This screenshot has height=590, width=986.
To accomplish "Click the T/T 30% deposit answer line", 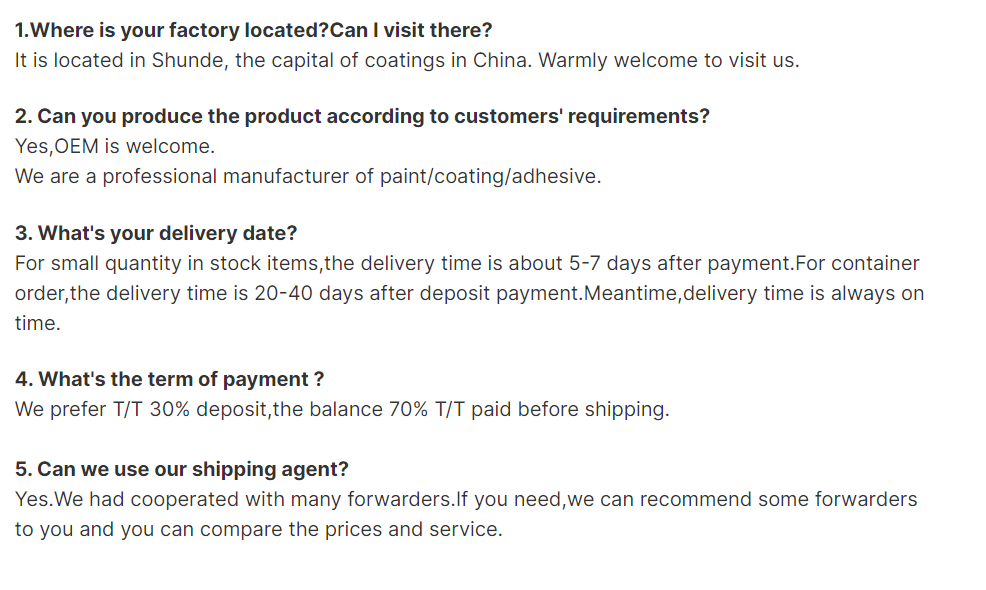I will click(x=342, y=409).
